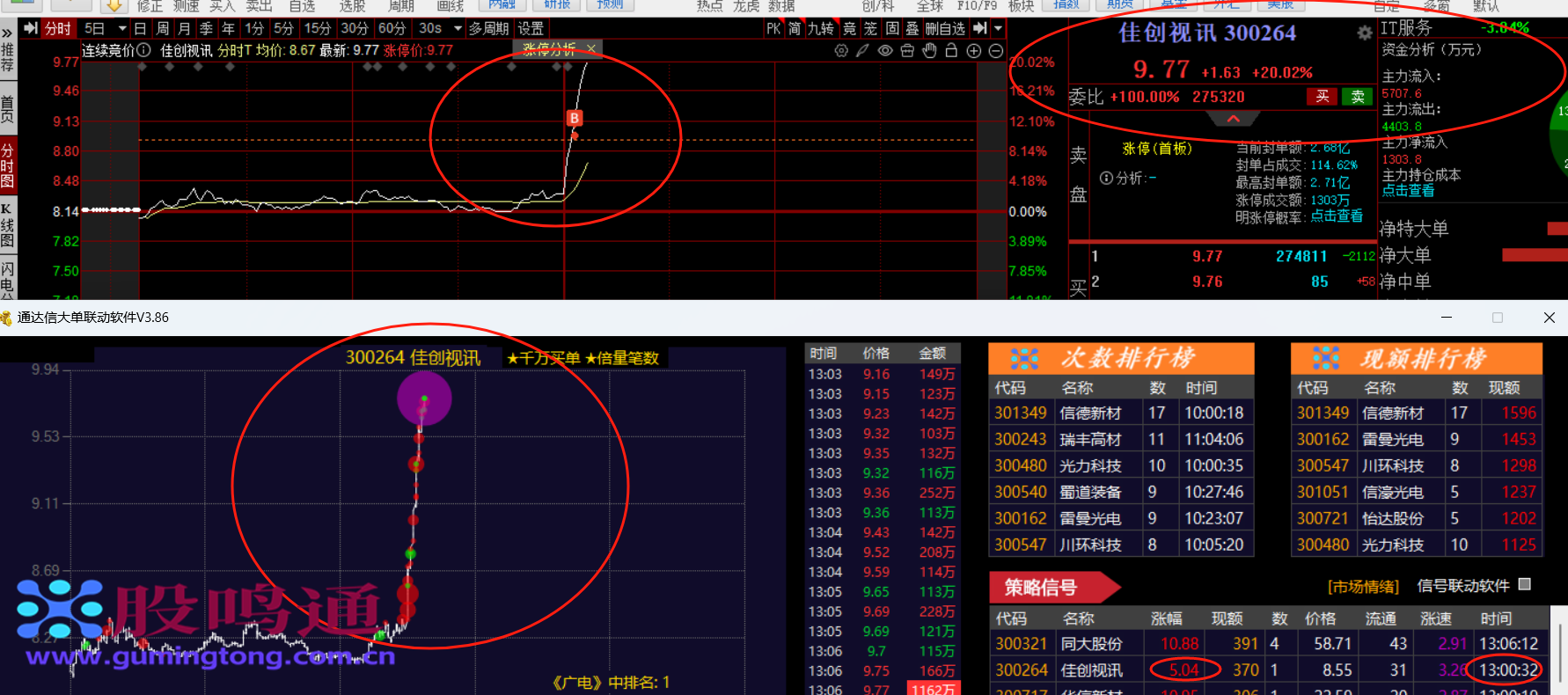Switch to the 60分 period tab
The image size is (1568, 695).
click(x=392, y=28)
